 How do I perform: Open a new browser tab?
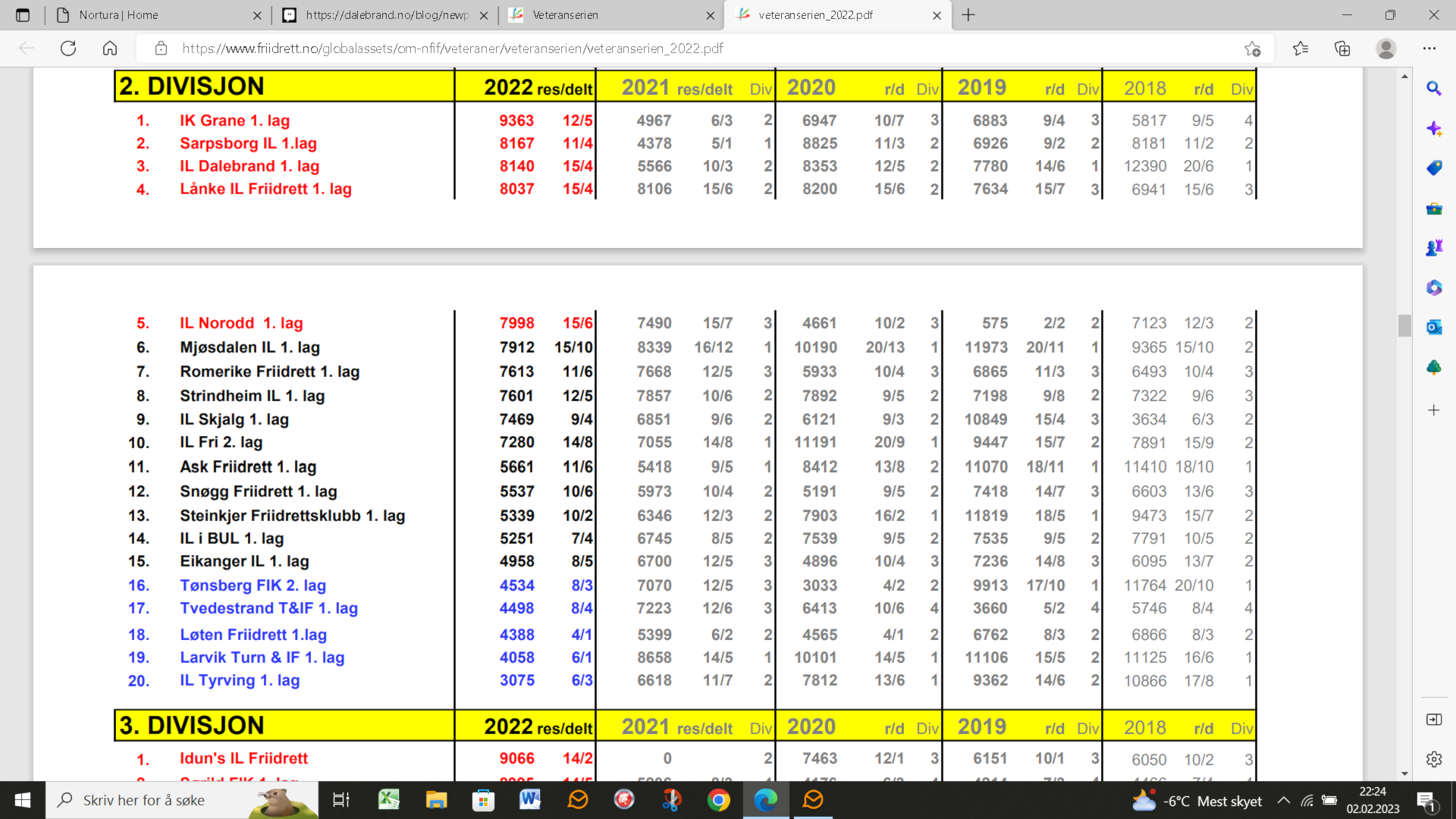coord(968,15)
